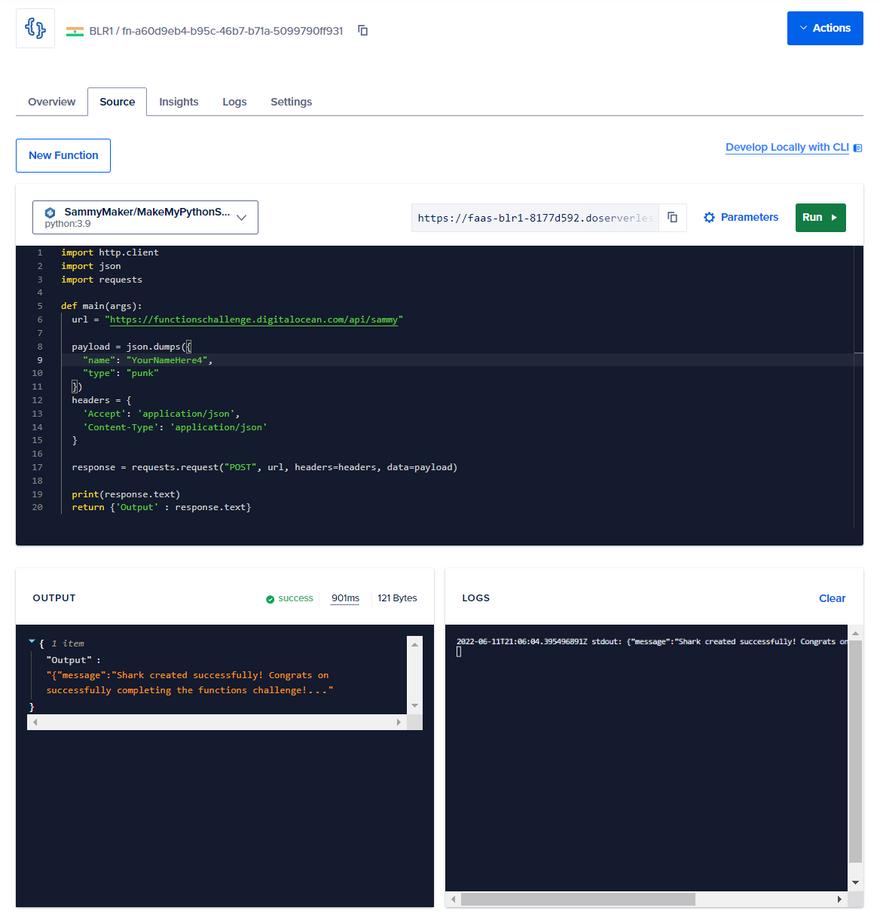This screenshot has height=917, width=880.
Task: Click the CLI docs icon beside Develop Locally
Action: pos(857,148)
